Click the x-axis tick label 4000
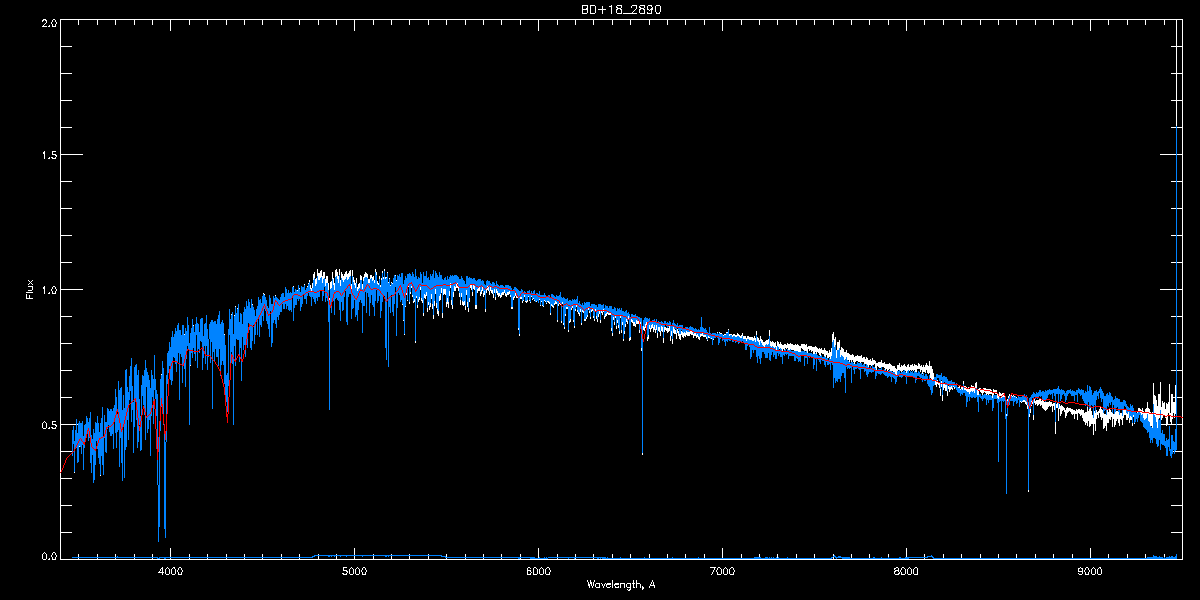This screenshot has height=600, width=1200. (x=170, y=572)
